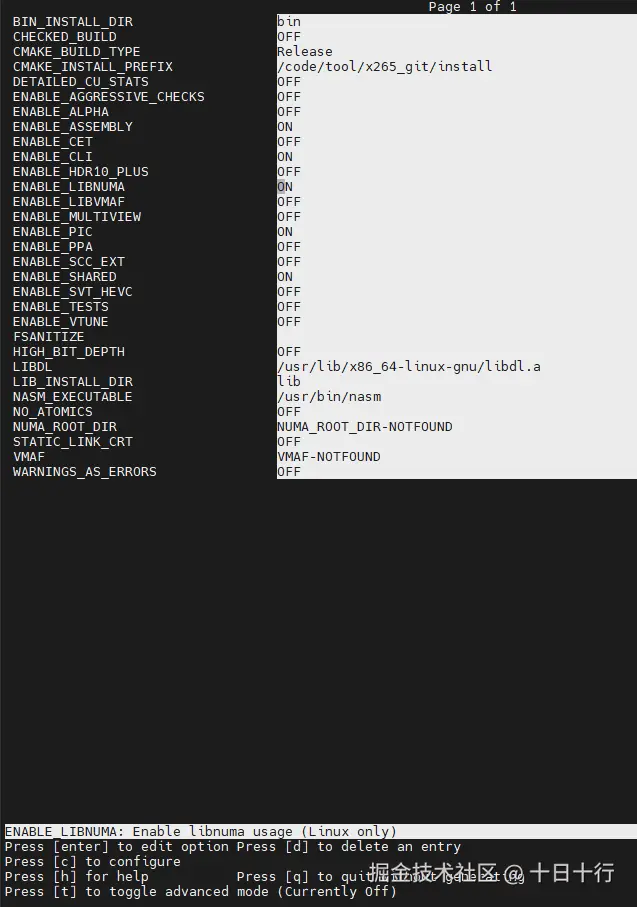Viewport: 637px width, 907px height.
Task: Select the BIN_INSTALL_DIR option name
Action: (x=72, y=22)
